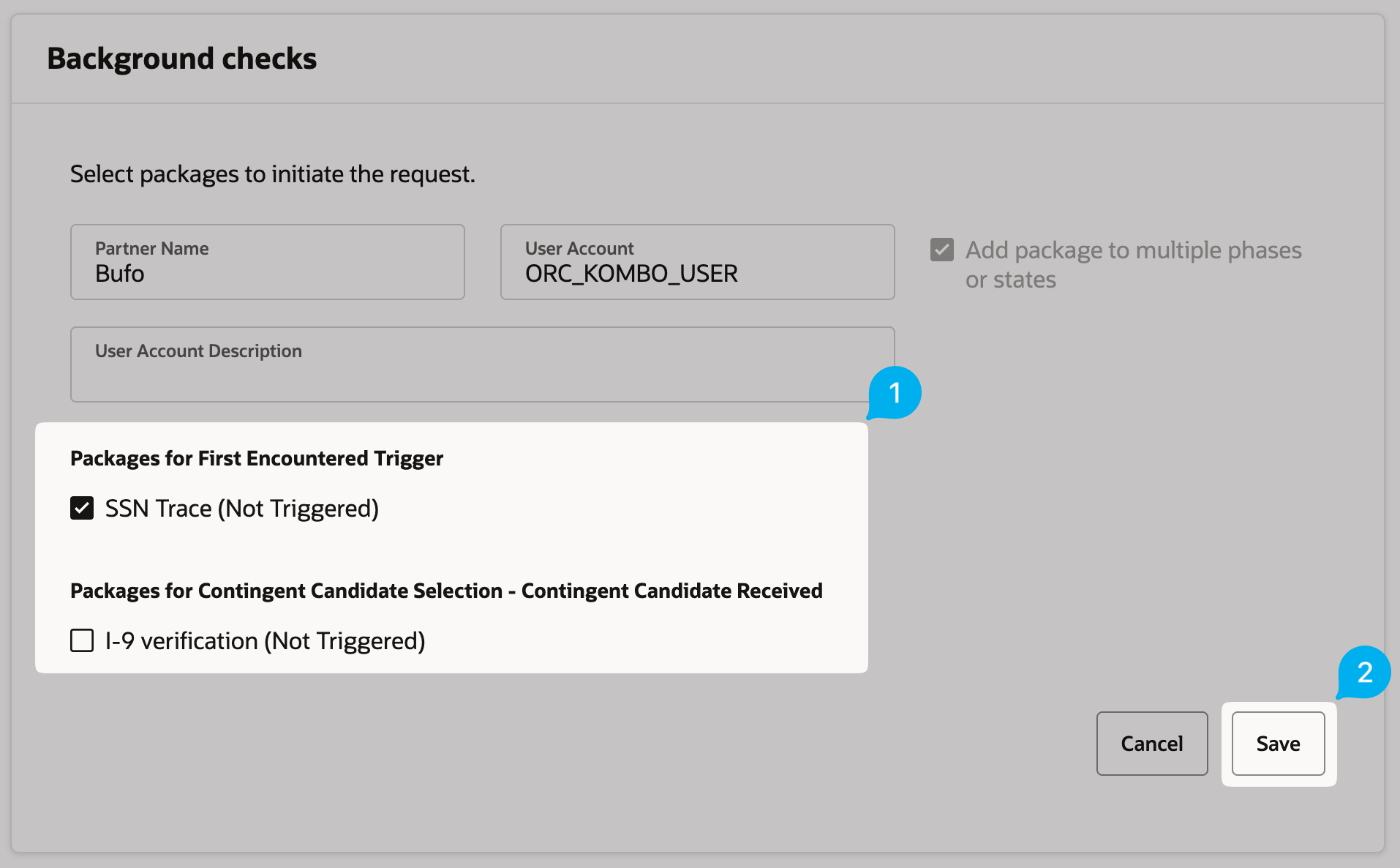Click the SSN Trace (Not Triggered) label
Viewport: 1400px width, 868px height.
(242, 508)
